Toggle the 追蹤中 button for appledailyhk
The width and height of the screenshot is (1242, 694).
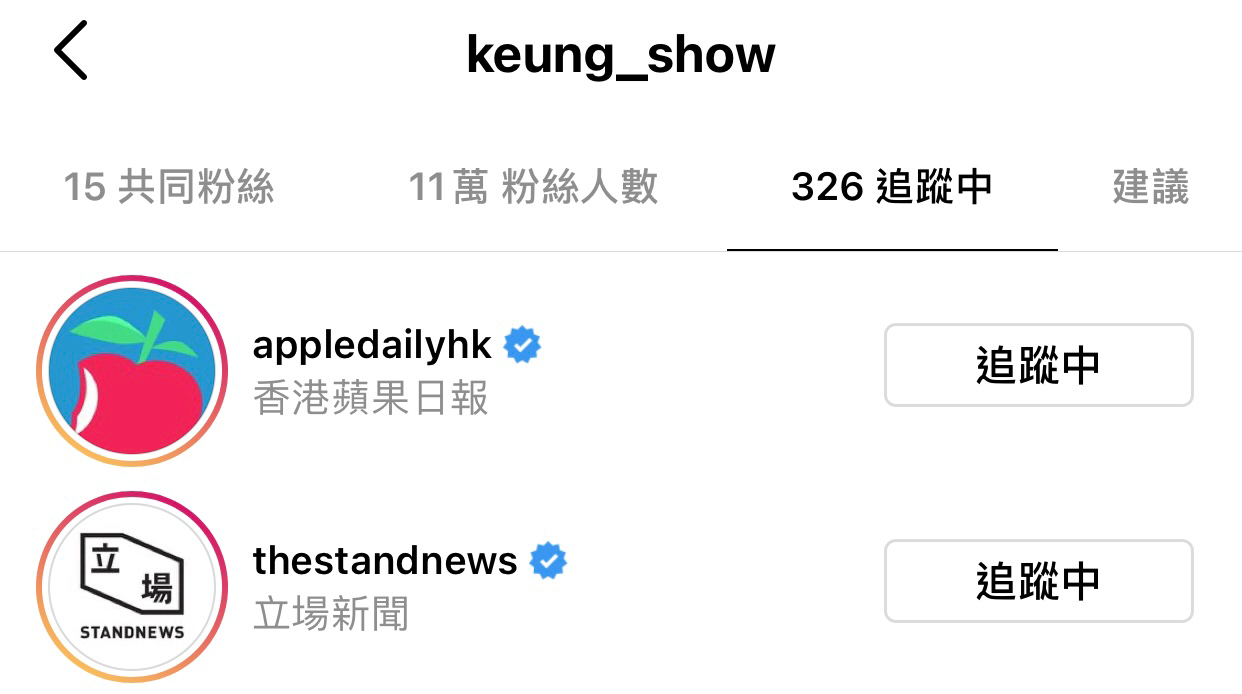point(1038,365)
